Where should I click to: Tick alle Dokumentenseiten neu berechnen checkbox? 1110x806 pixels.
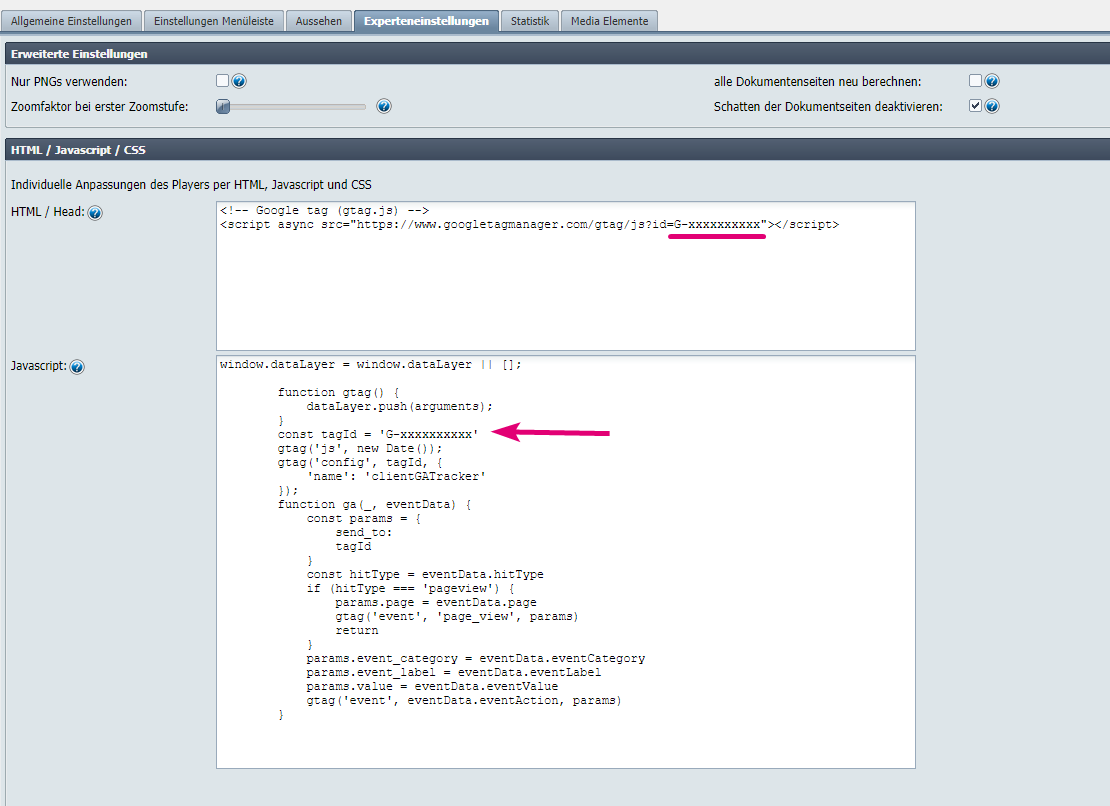pos(975,81)
